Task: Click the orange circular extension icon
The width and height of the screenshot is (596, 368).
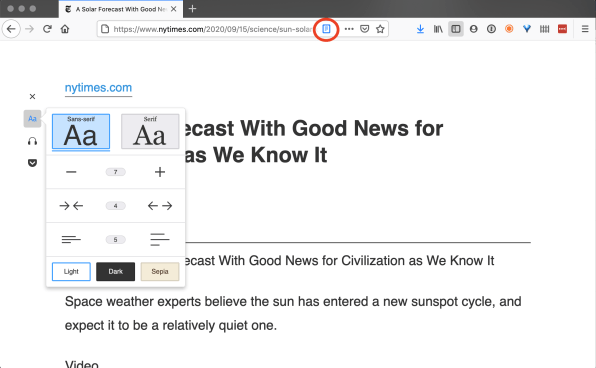Action: tap(509, 29)
